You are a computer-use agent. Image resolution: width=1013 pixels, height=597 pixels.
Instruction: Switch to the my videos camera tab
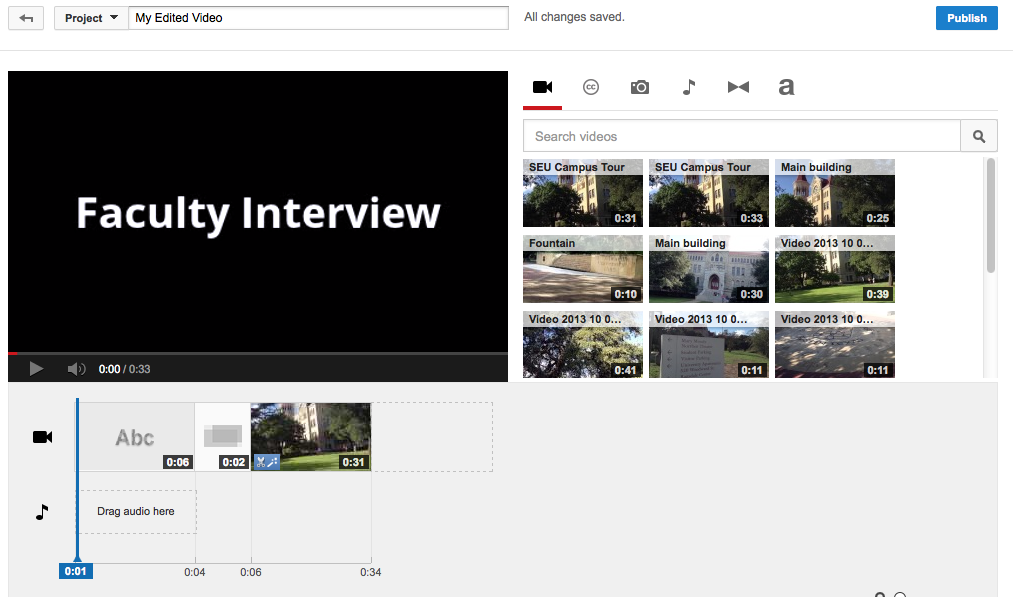[542, 87]
